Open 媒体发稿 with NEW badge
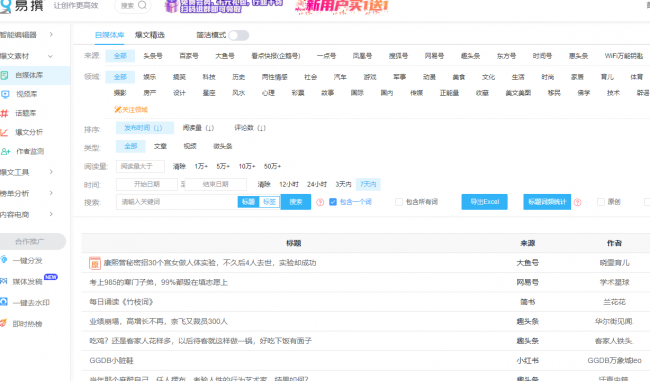The image size is (650, 381). [x=27, y=282]
